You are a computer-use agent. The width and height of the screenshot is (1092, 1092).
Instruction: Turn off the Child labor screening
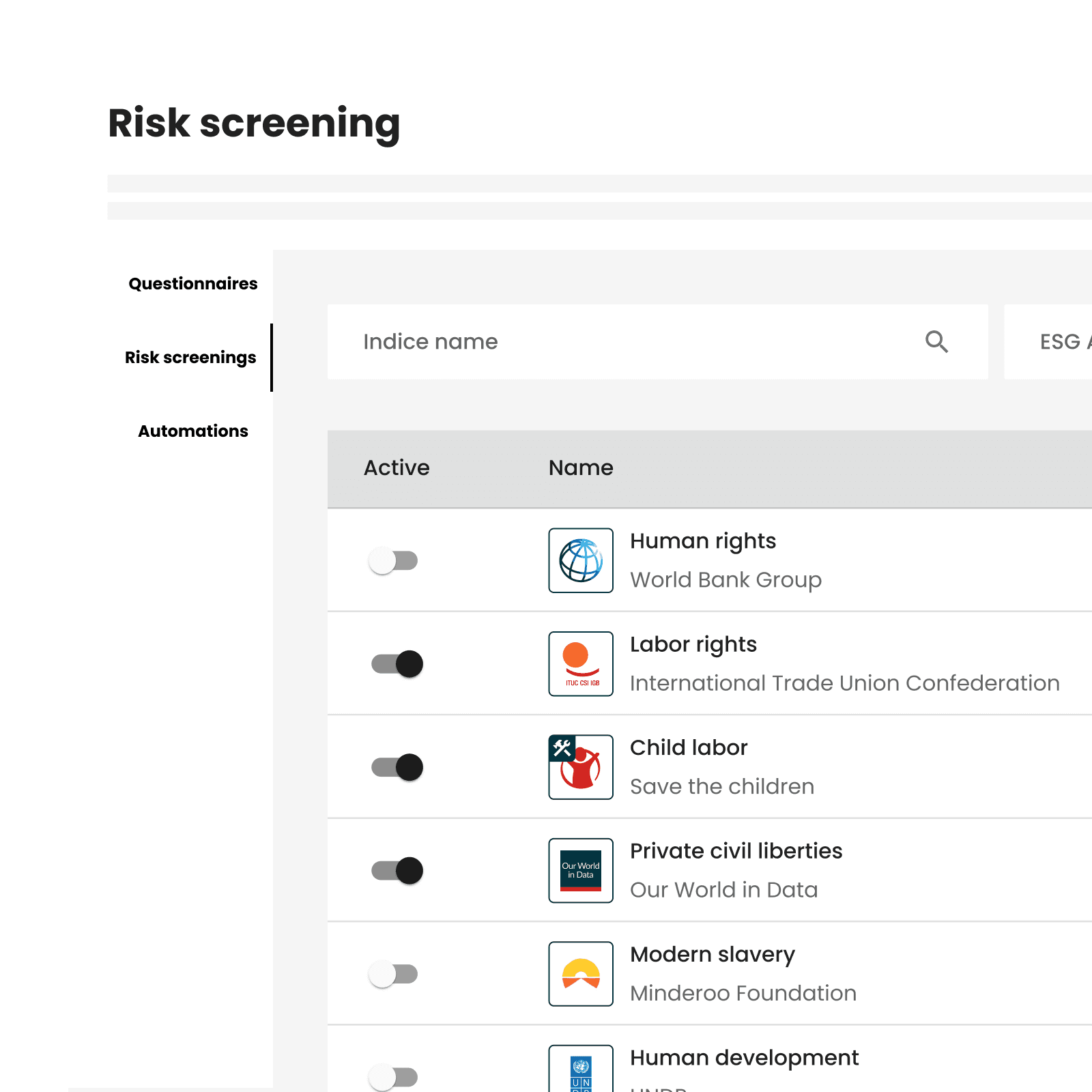[x=394, y=767]
